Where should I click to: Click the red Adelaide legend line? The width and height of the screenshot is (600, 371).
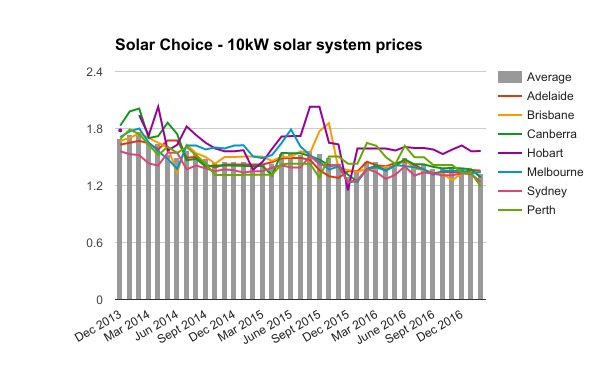point(510,96)
